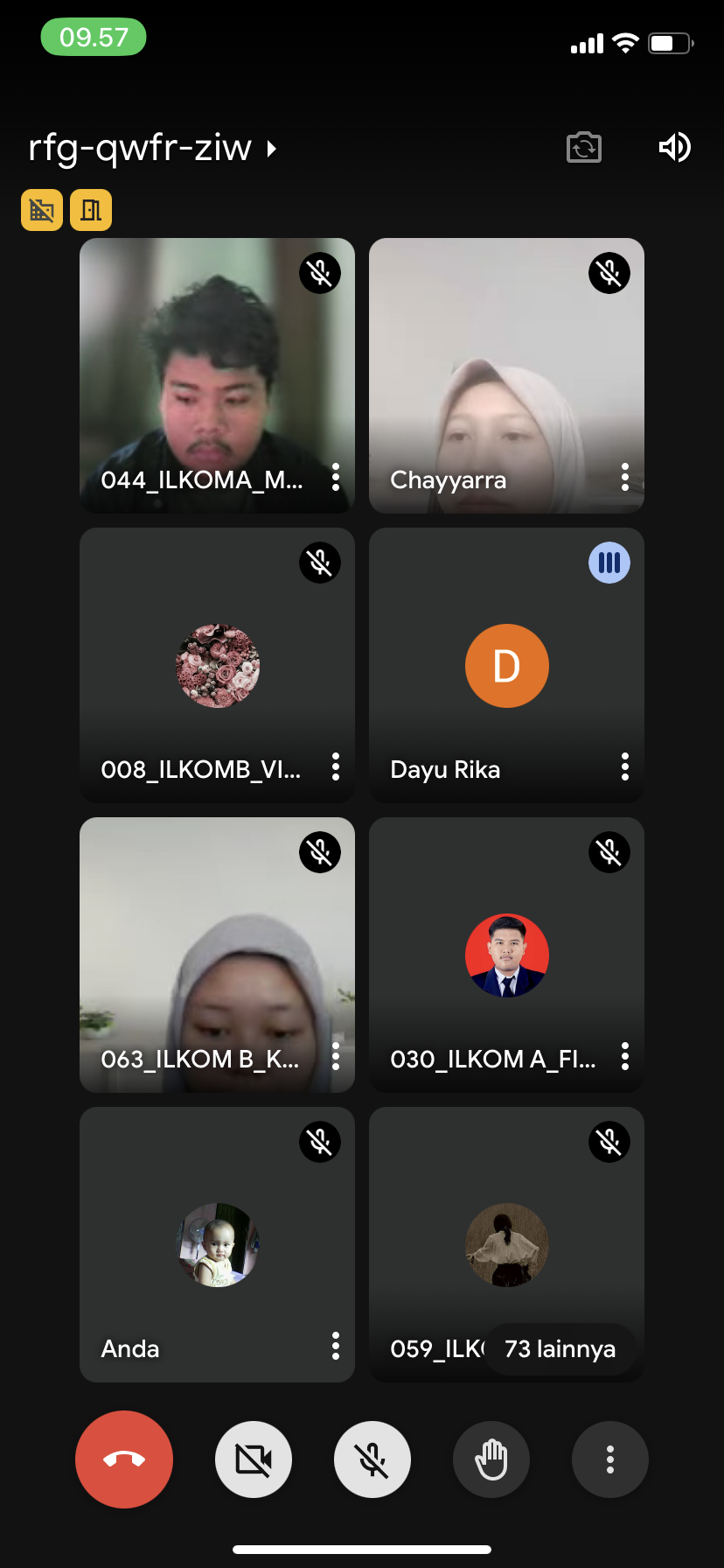Tap the green 09.57 time pill
This screenshot has height=1568, width=724.
pyautogui.click(x=94, y=37)
